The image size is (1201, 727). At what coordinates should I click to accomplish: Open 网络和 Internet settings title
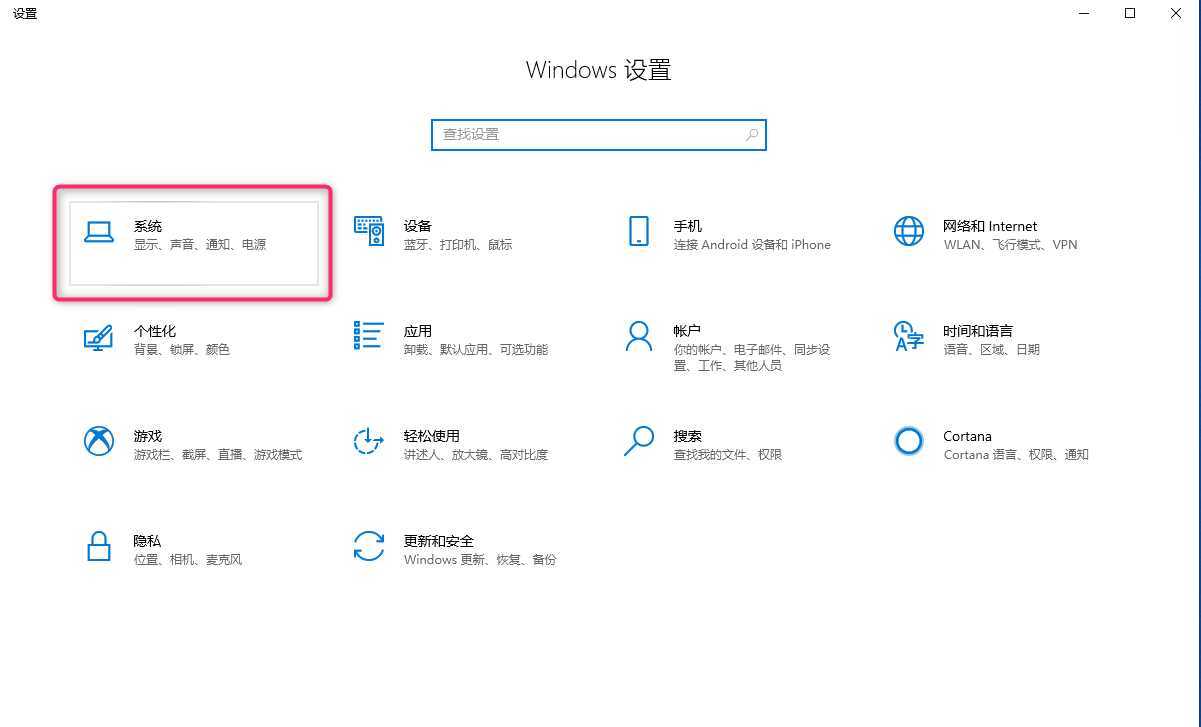(x=990, y=226)
